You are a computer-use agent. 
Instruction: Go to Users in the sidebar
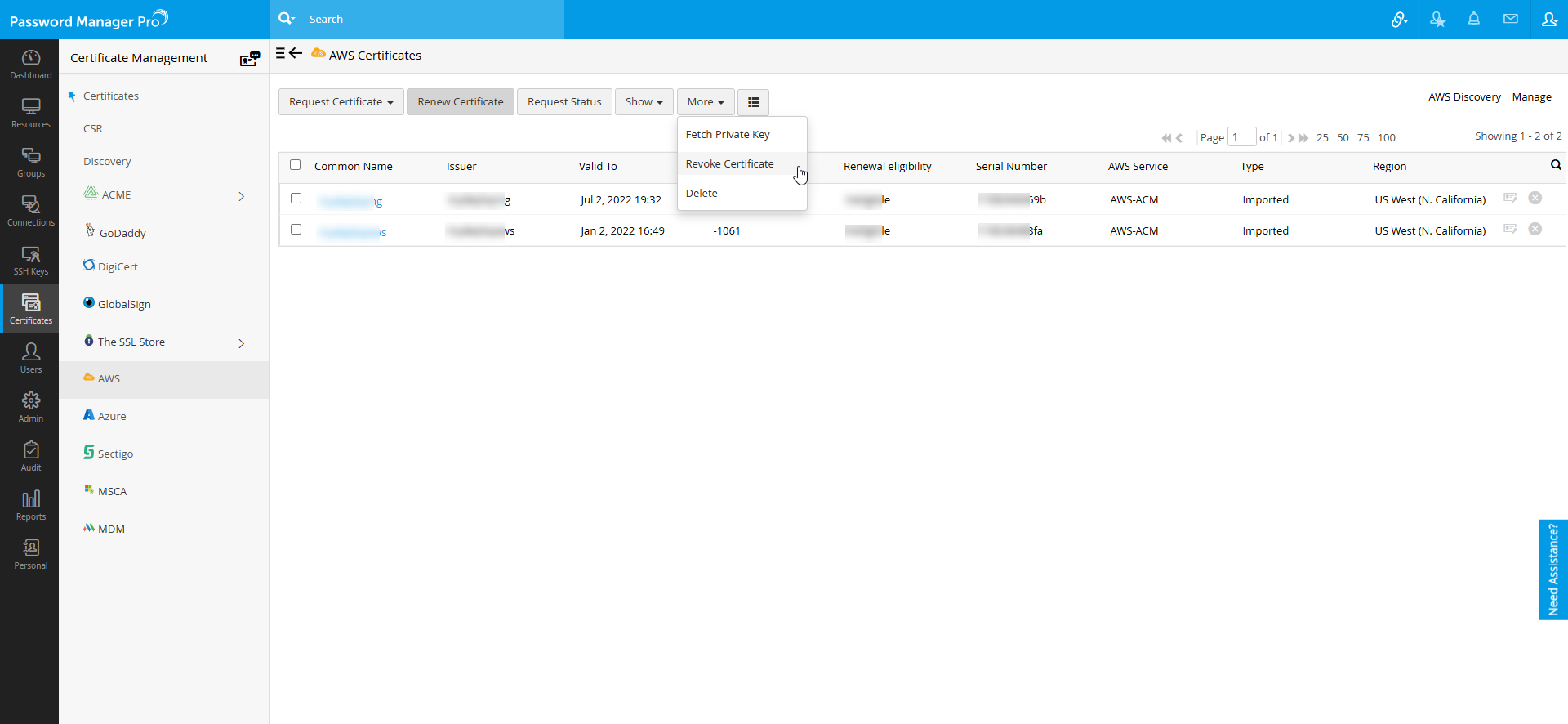click(x=30, y=358)
